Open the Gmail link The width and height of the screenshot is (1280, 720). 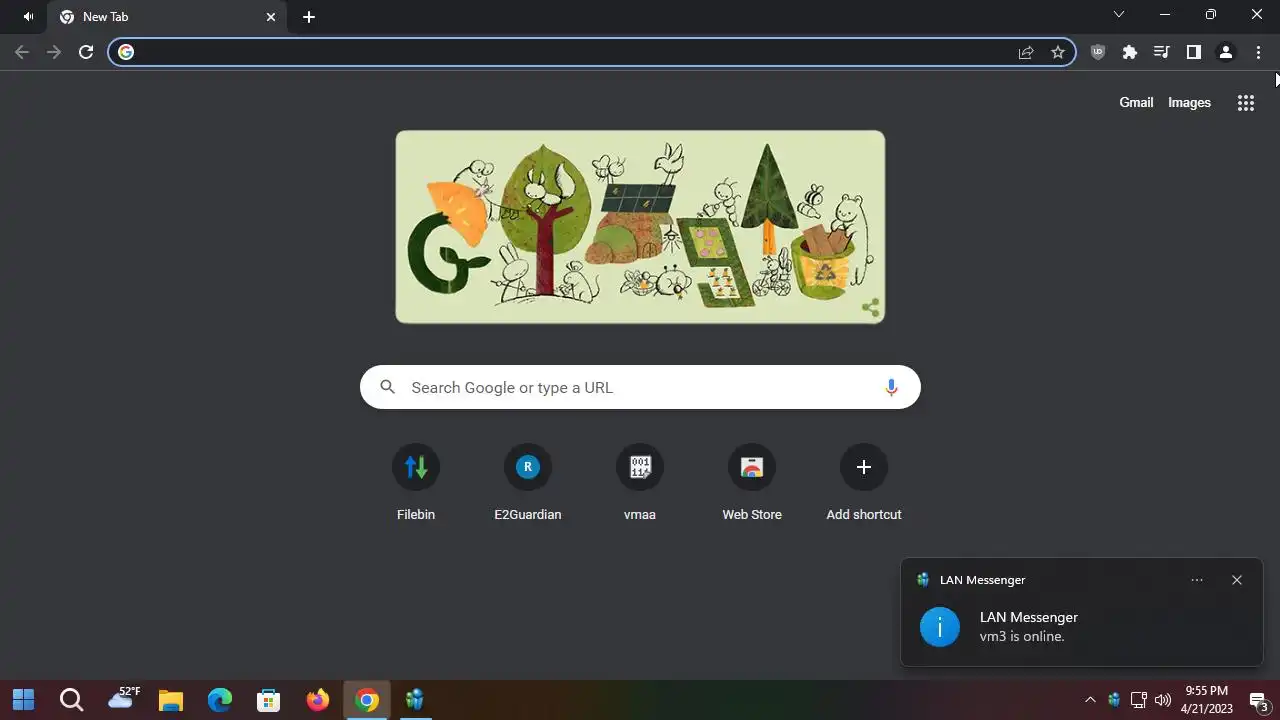click(x=1136, y=102)
